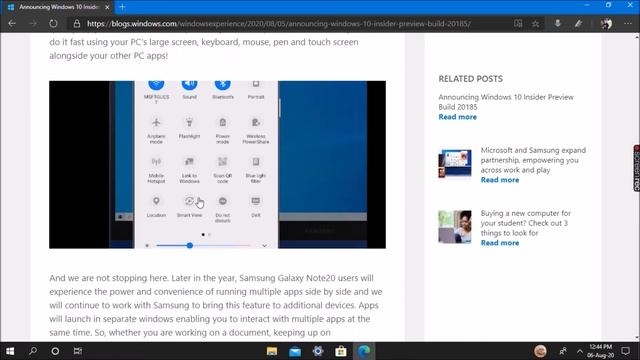
Task: Click the phone brightness slider handle
Action: (190, 245)
